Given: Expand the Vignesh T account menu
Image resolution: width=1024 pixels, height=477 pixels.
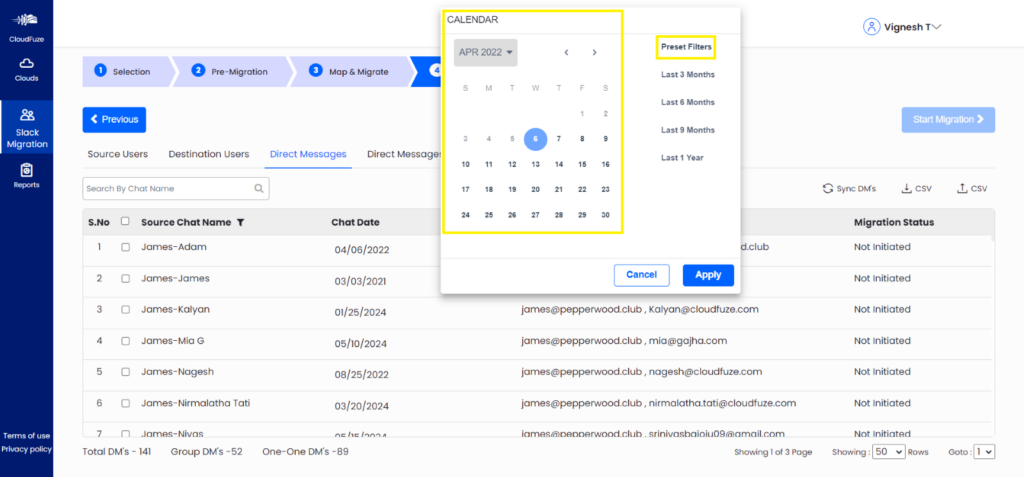Looking at the screenshot, I should (936, 27).
